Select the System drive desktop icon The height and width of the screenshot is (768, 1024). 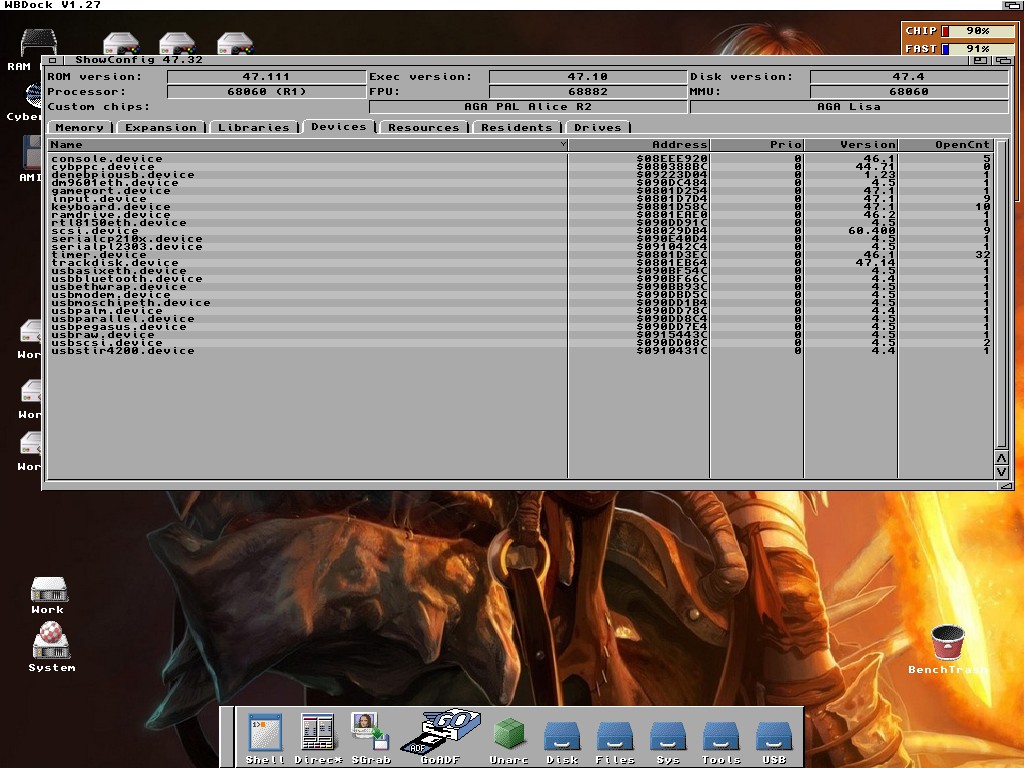(x=52, y=647)
